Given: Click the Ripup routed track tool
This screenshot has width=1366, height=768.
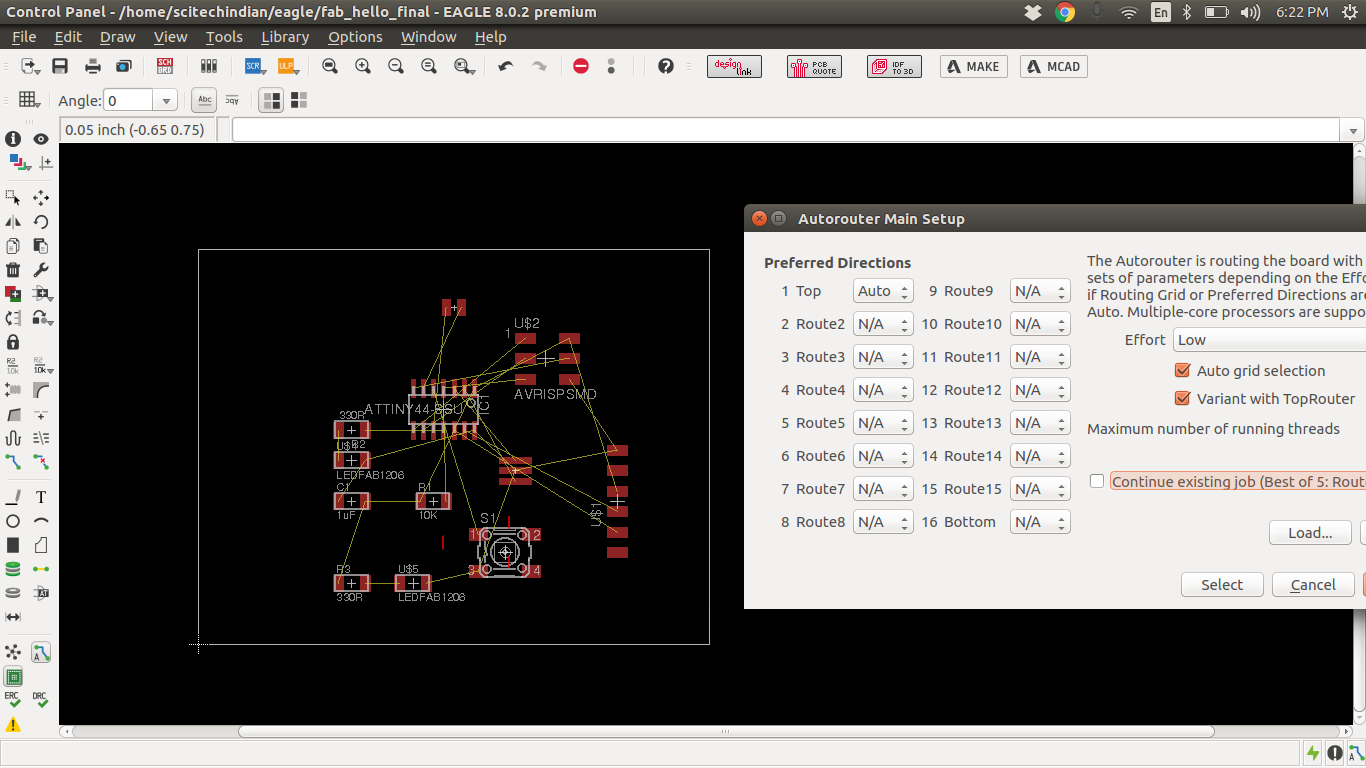Looking at the screenshot, I should (x=41, y=461).
